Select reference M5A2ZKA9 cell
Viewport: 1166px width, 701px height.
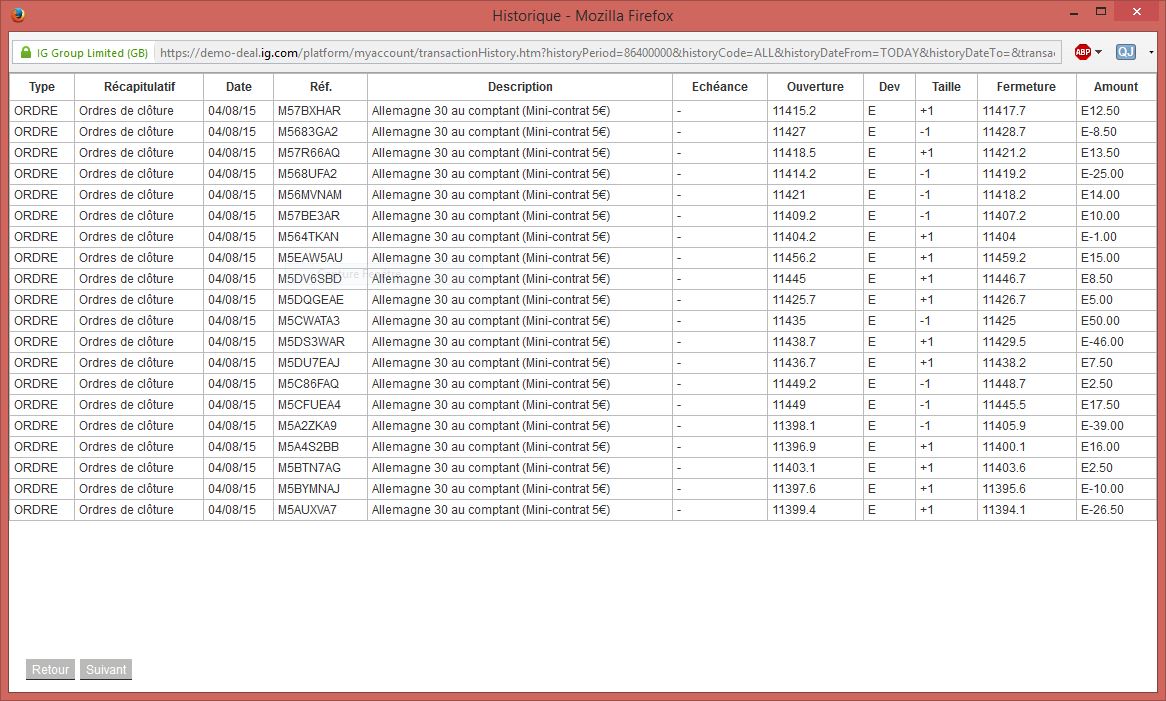[321, 426]
